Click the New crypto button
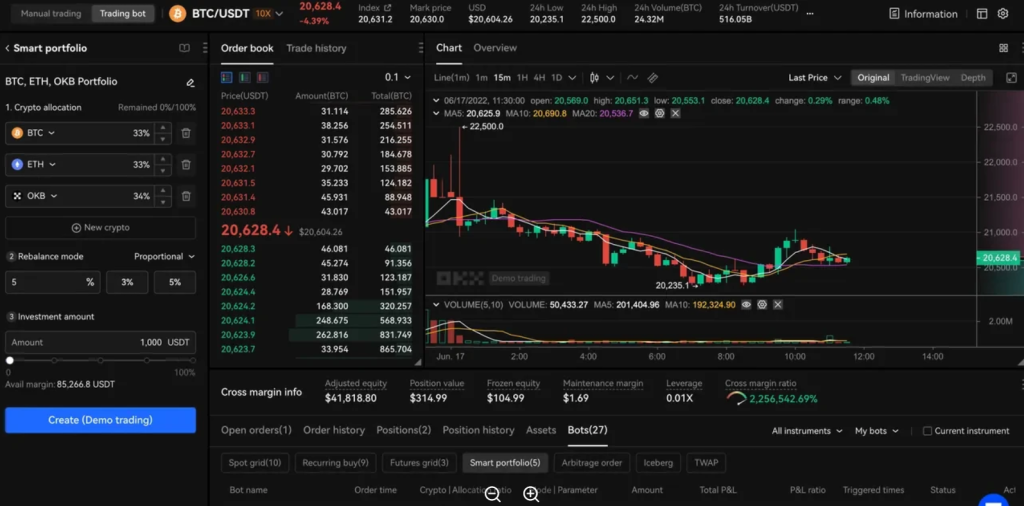1024x506 pixels. pos(100,227)
